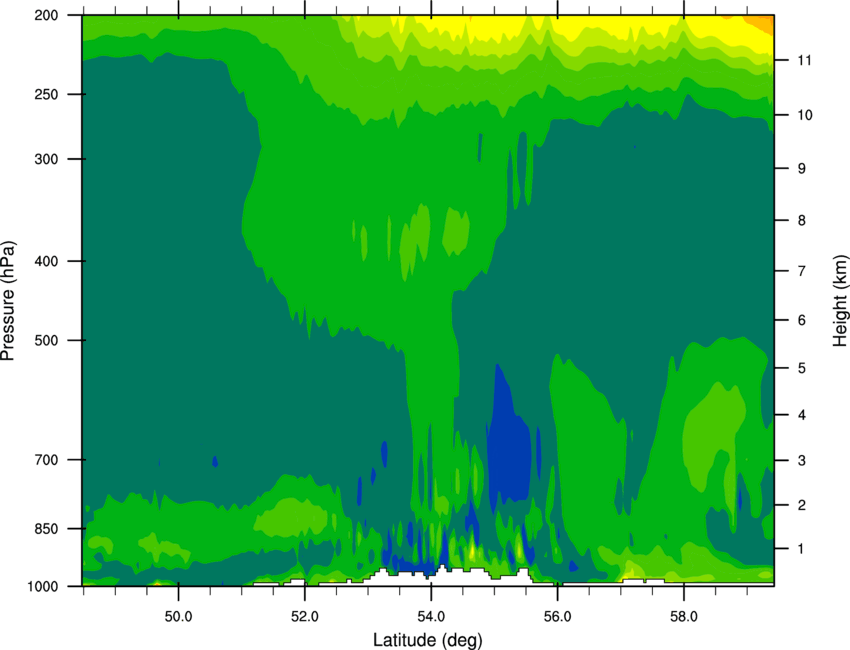Pick the 11 km height label

(805, 60)
